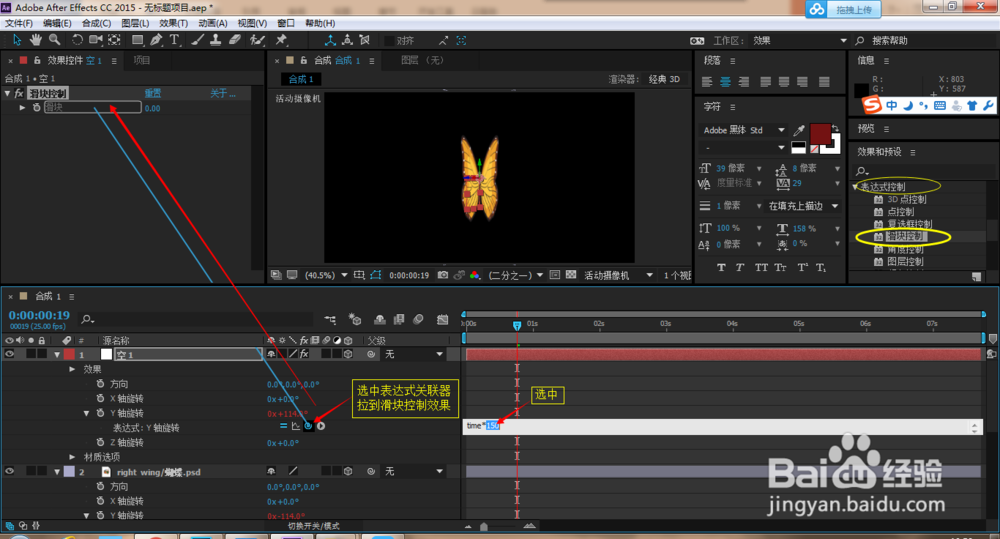Select the 3D 点控制 effect
The width and height of the screenshot is (1000, 539).
tap(906, 199)
